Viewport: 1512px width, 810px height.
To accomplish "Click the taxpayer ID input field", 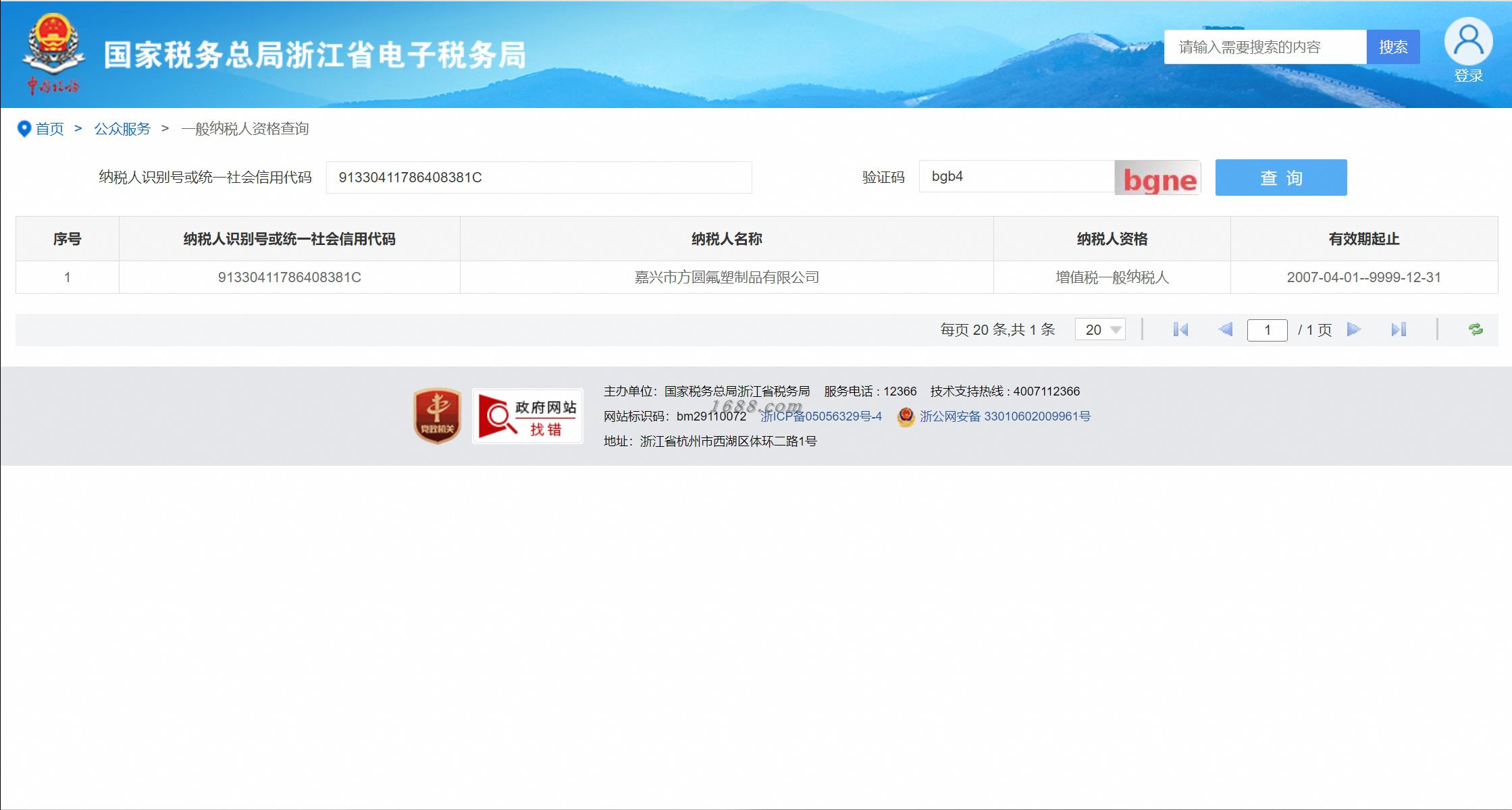I will (538, 178).
